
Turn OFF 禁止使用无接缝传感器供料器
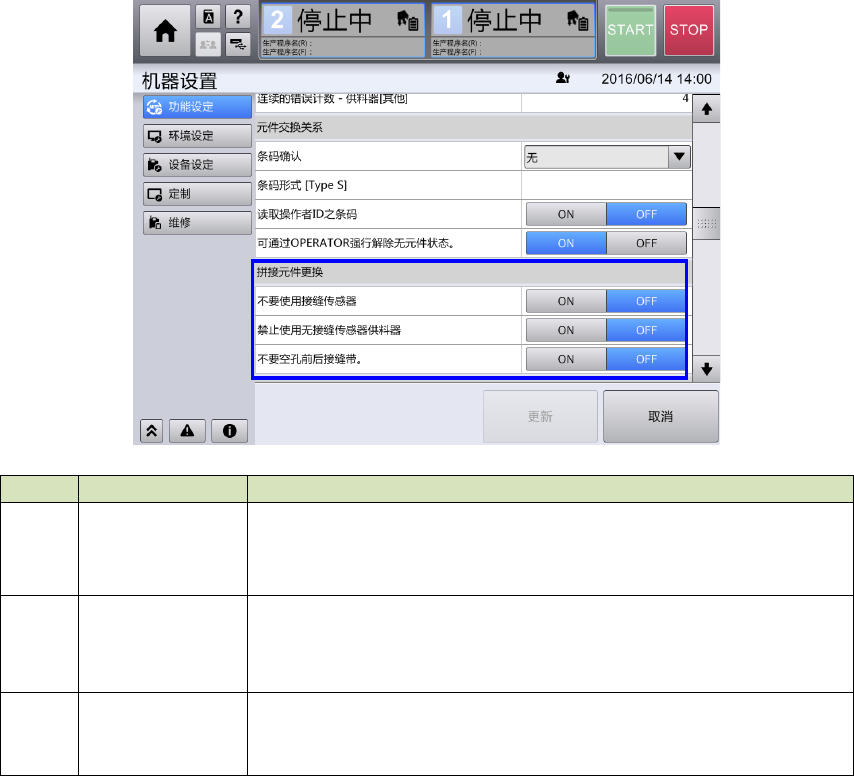(x=646, y=330)
